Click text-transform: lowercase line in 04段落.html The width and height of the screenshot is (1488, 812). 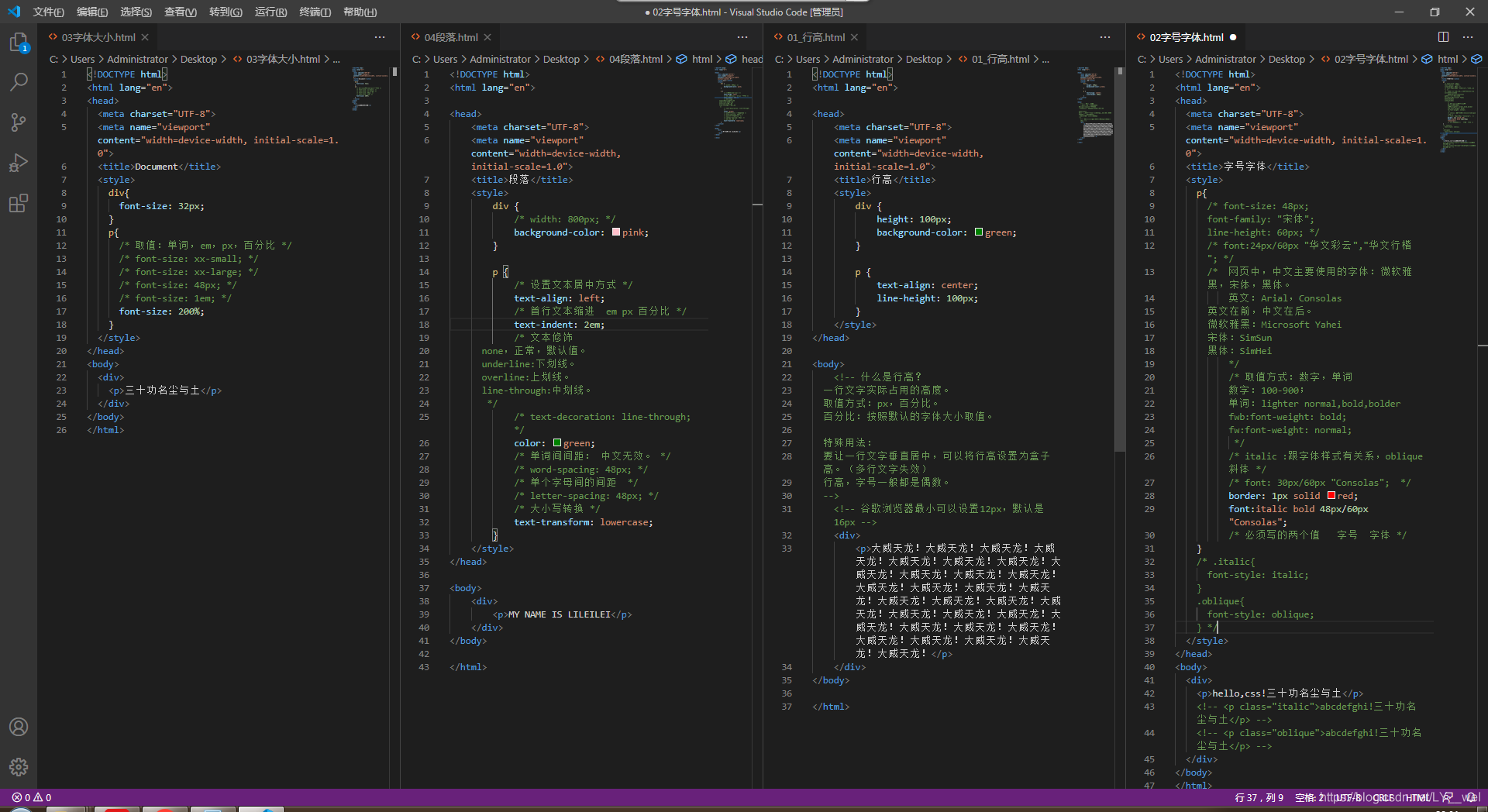583,521
